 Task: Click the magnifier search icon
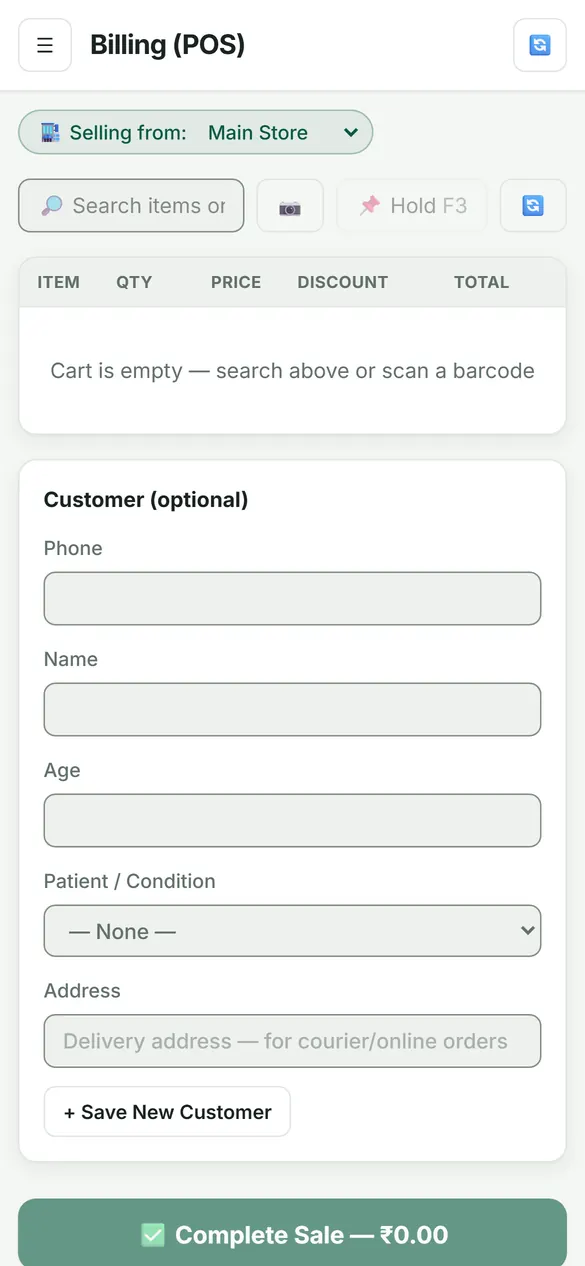[x=51, y=206]
